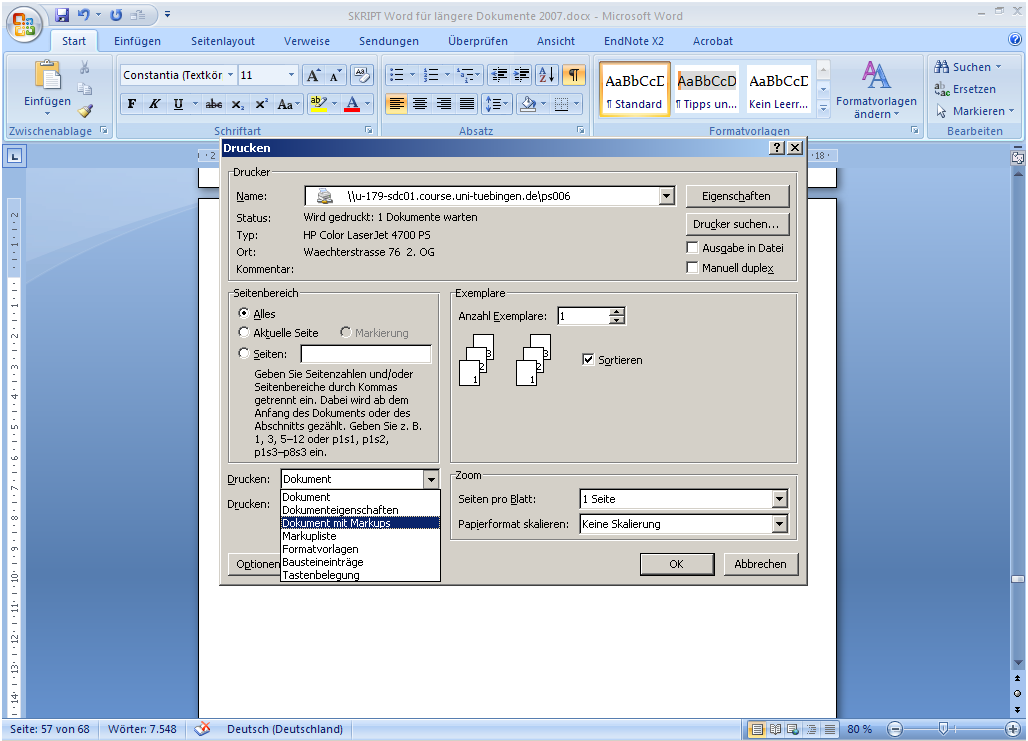
Task: Toggle Underline (U) formatting
Action: coord(178,104)
